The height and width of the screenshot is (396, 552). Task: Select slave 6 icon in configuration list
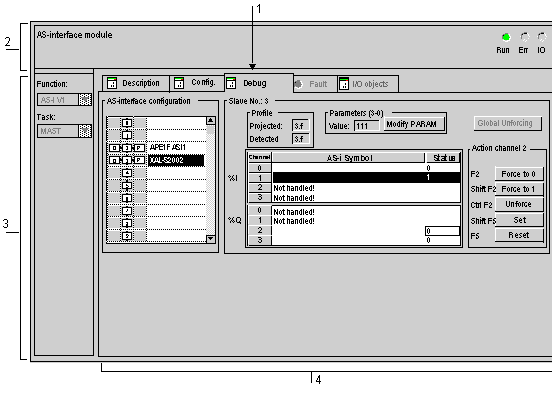tap(127, 198)
